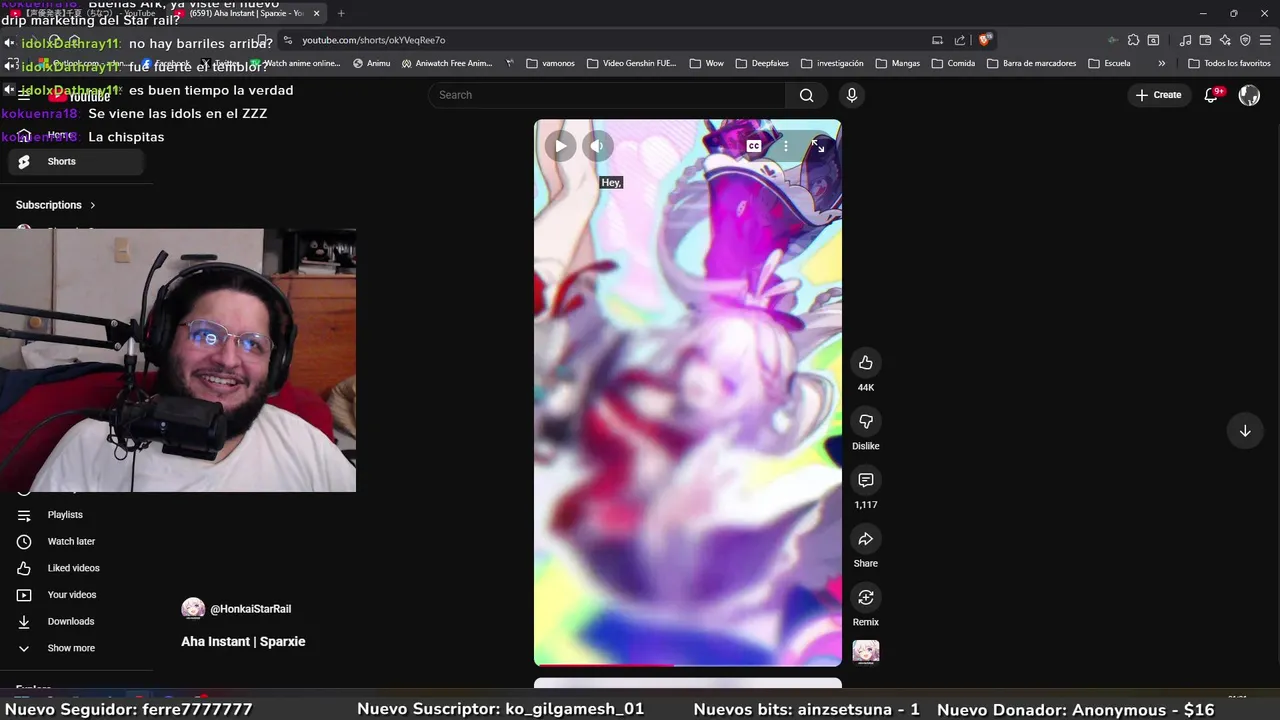Start voice search with the microphone icon
Viewport: 1280px width, 720px height.
click(x=851, y=95)
